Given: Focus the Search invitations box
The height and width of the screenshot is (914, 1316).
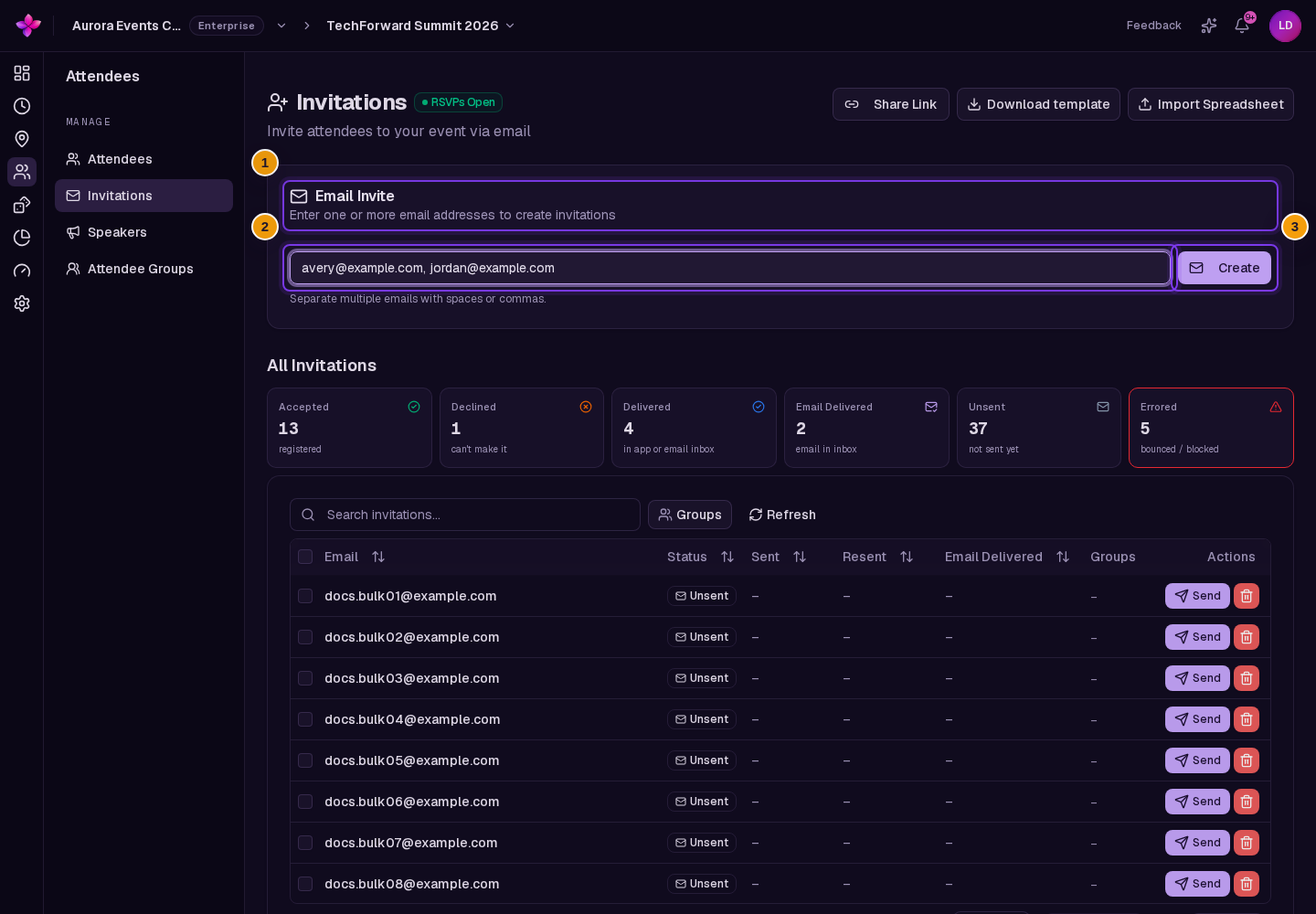Looking at the screenshot, I should point(465,515).
